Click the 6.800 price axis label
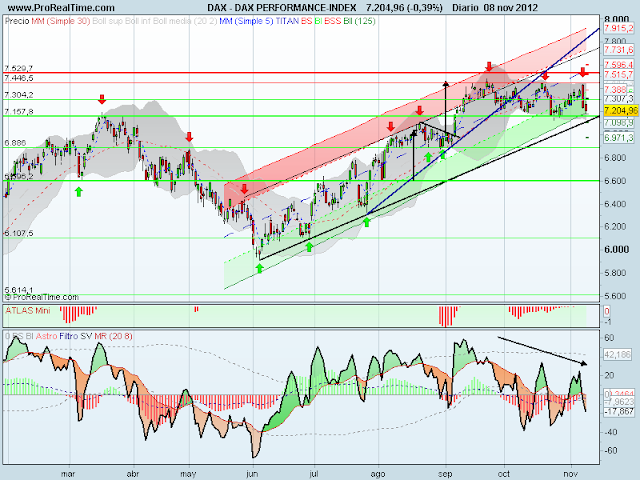The width and height of the screenshot is (640, 480). point(615,158)
